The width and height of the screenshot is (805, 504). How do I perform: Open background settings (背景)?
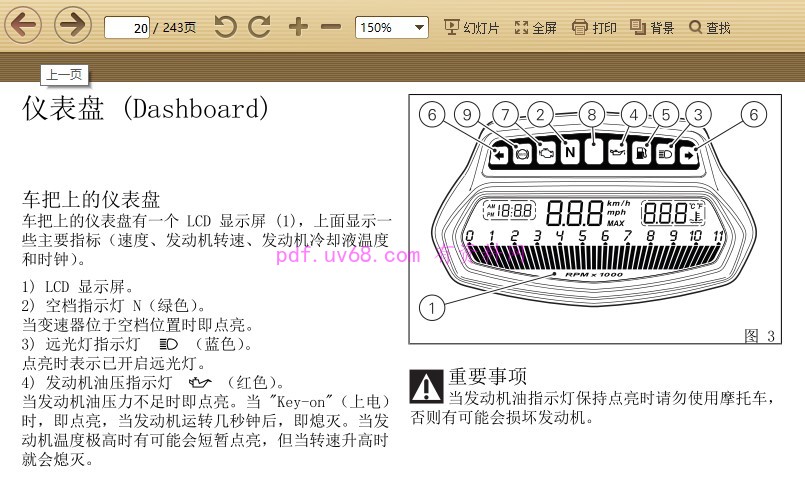[x=652, y=28]
